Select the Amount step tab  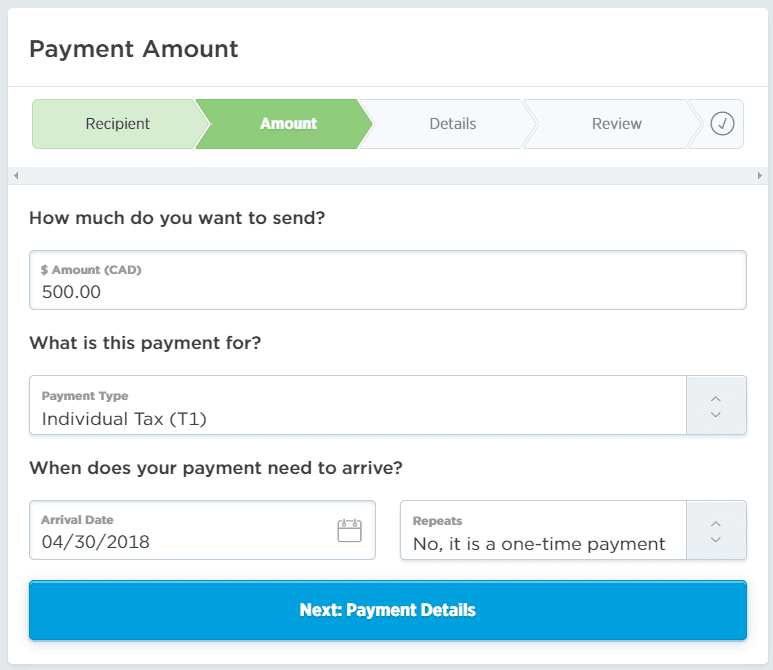287,124
